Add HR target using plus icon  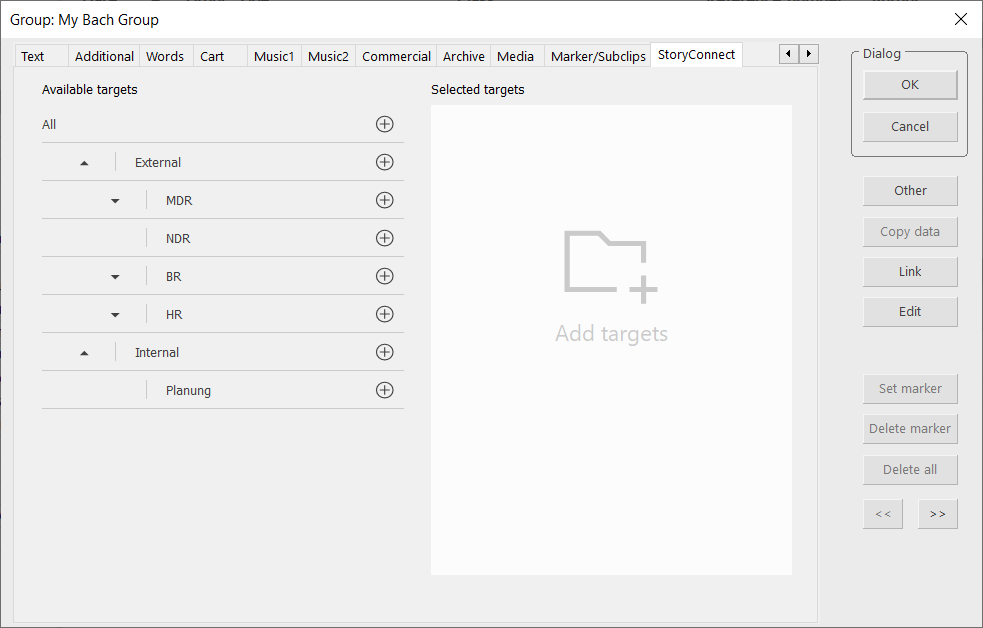coord(384,314)
